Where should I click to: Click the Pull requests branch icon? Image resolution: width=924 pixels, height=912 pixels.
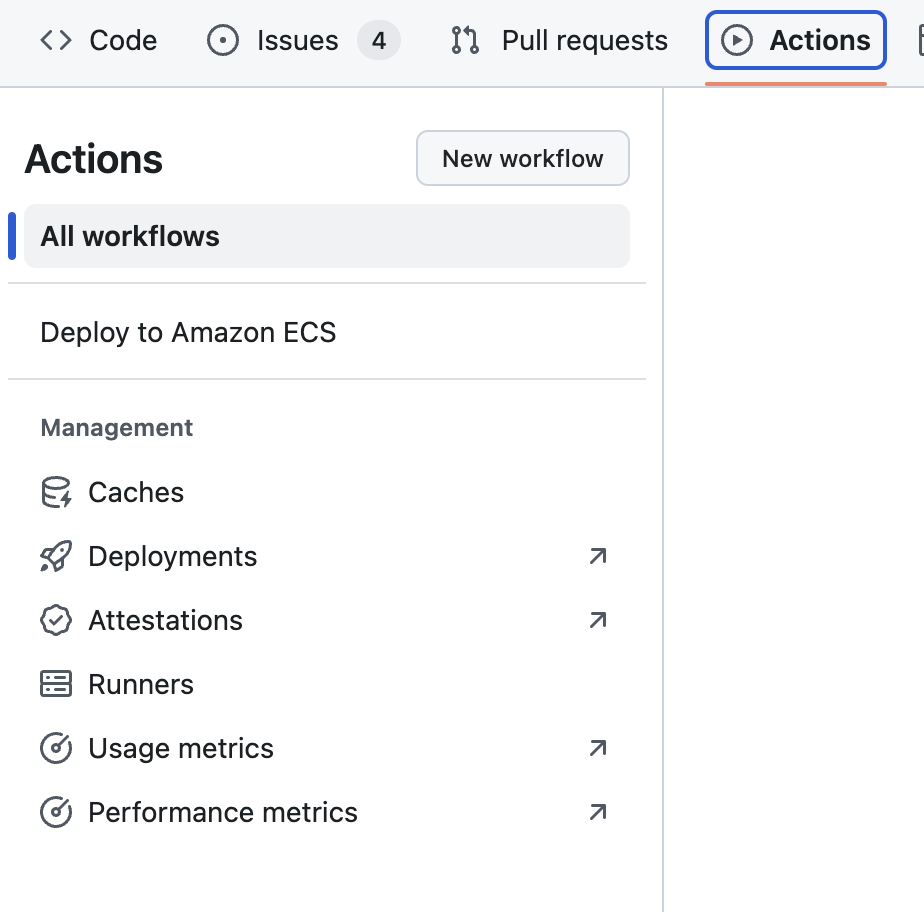(x=465, y=41)
